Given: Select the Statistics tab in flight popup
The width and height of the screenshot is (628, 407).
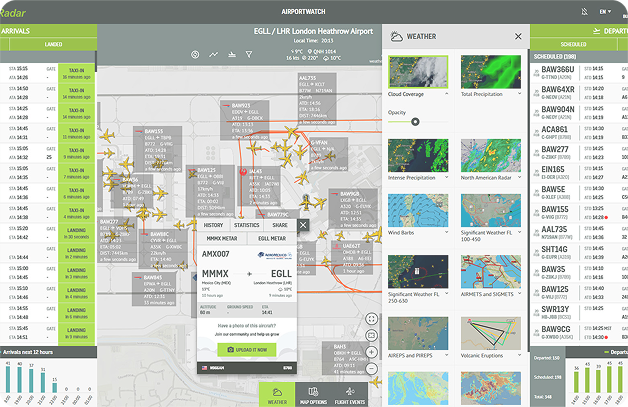Looking at the screenshot, I should (247, 226).
